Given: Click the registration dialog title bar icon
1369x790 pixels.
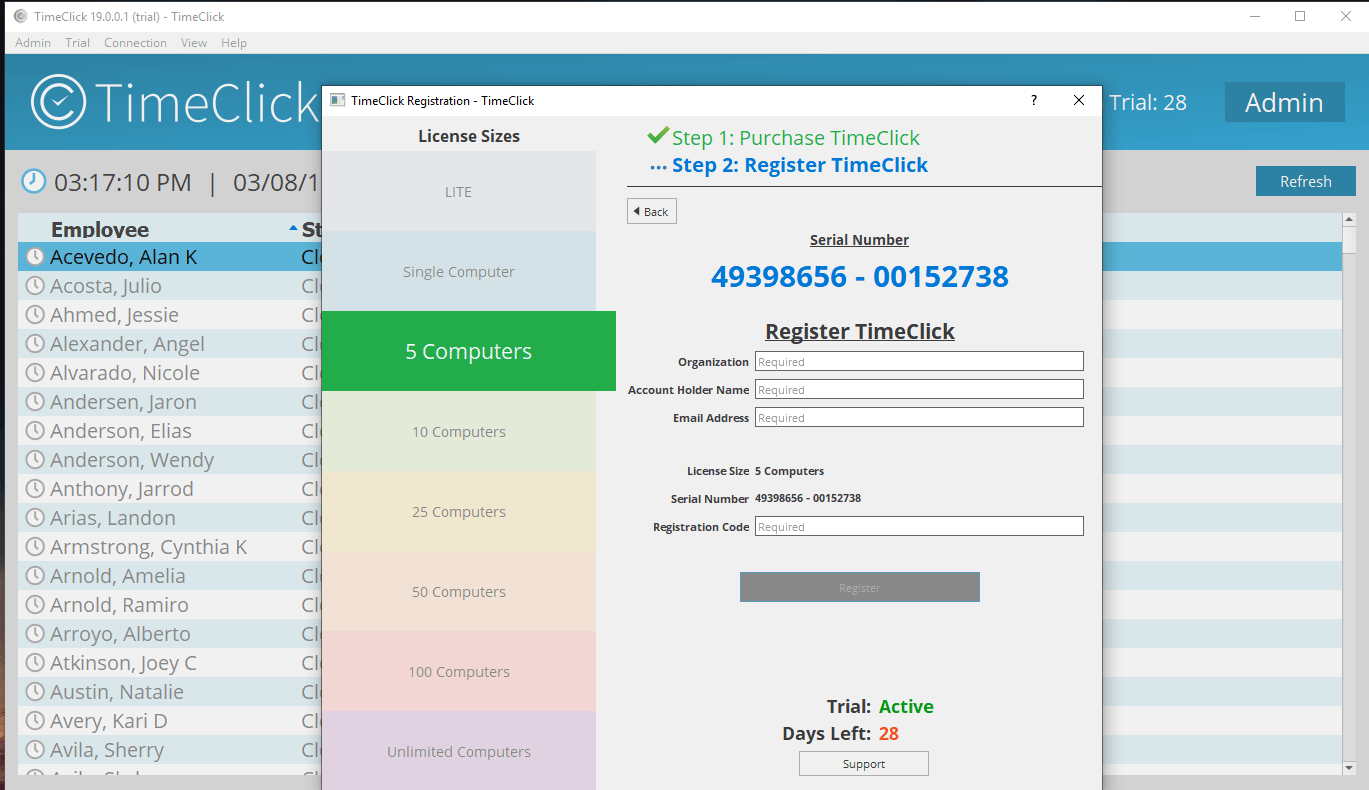Looking at the screenshot, I should coord(338,100).
